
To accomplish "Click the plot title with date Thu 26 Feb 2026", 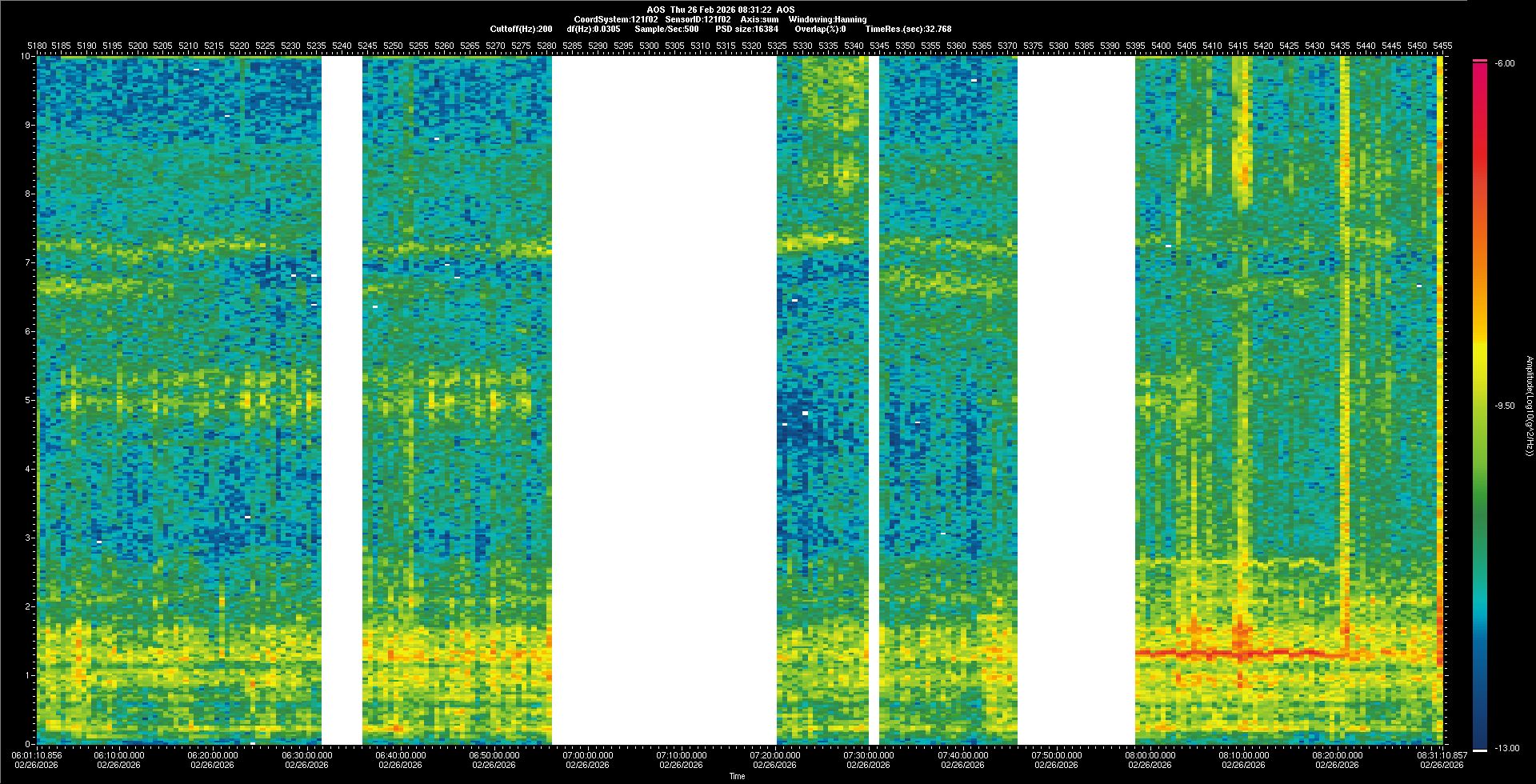I will tap(721, 10).
